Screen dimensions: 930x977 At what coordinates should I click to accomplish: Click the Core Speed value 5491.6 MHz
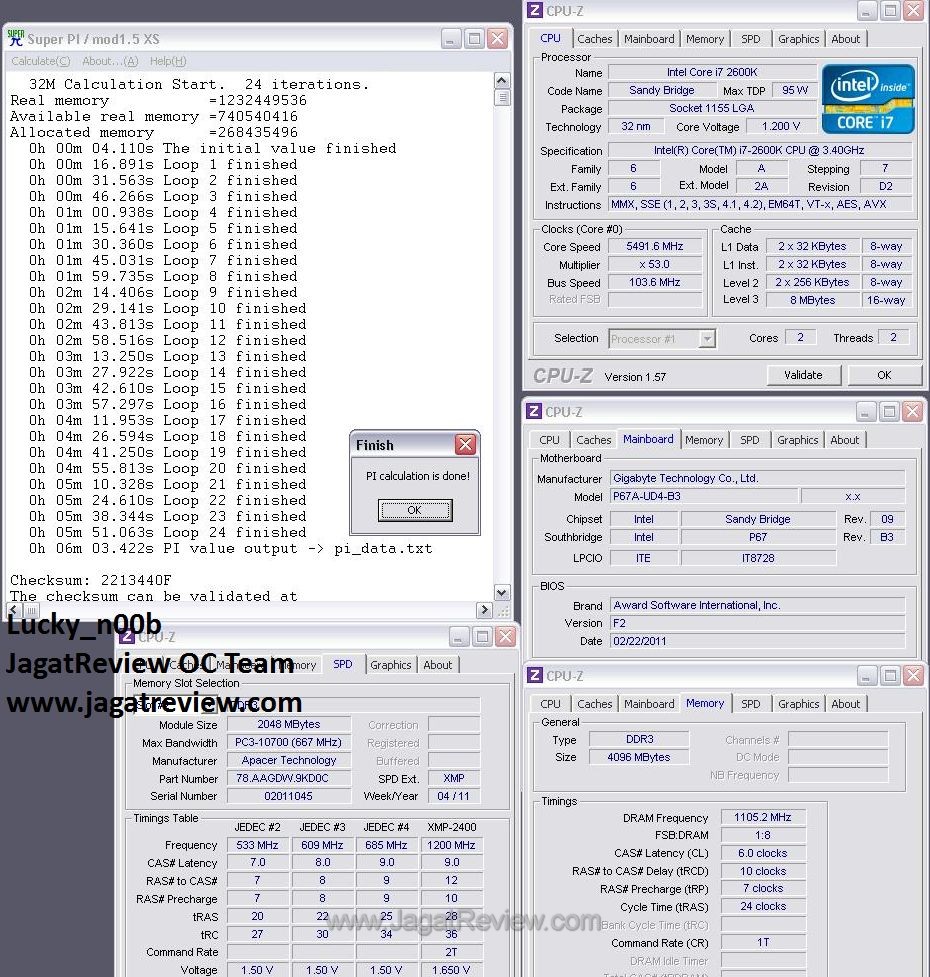(x=655, y=246)
